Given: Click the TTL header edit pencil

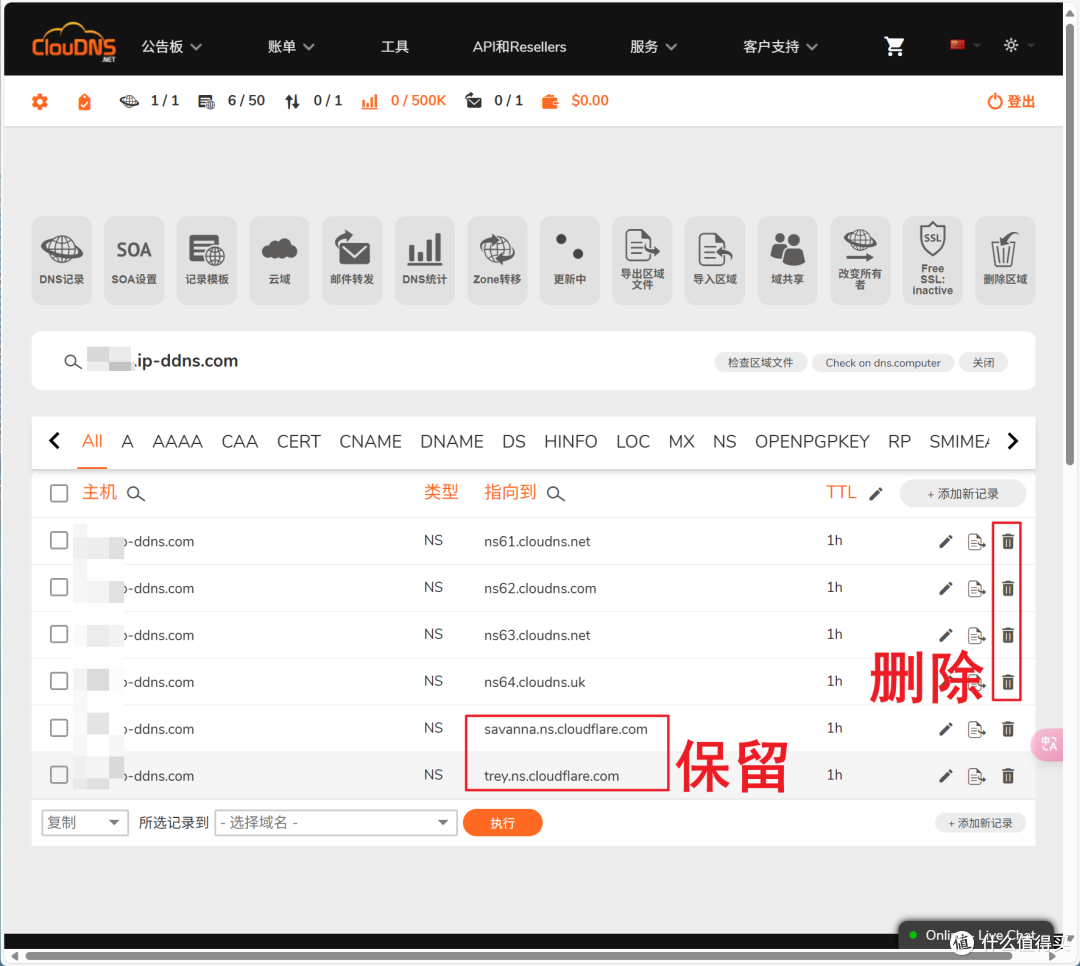Looking at the screenshot, I should coord(875,494).
